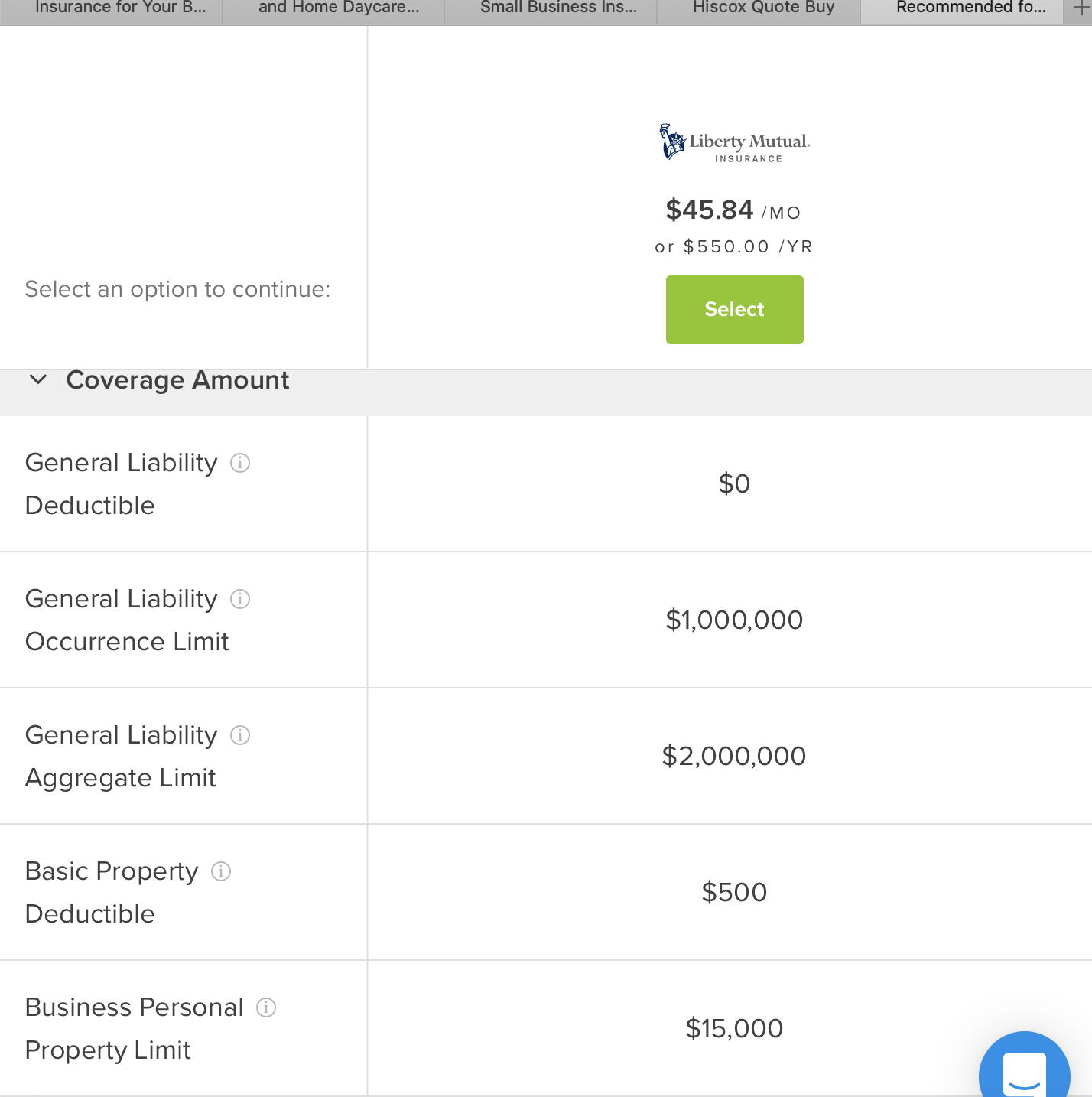The width and height of the screenshot is (1092, 1097).
Task: Click the $1,000,000 occurrence limit value
Action: [x=734, y=620]
